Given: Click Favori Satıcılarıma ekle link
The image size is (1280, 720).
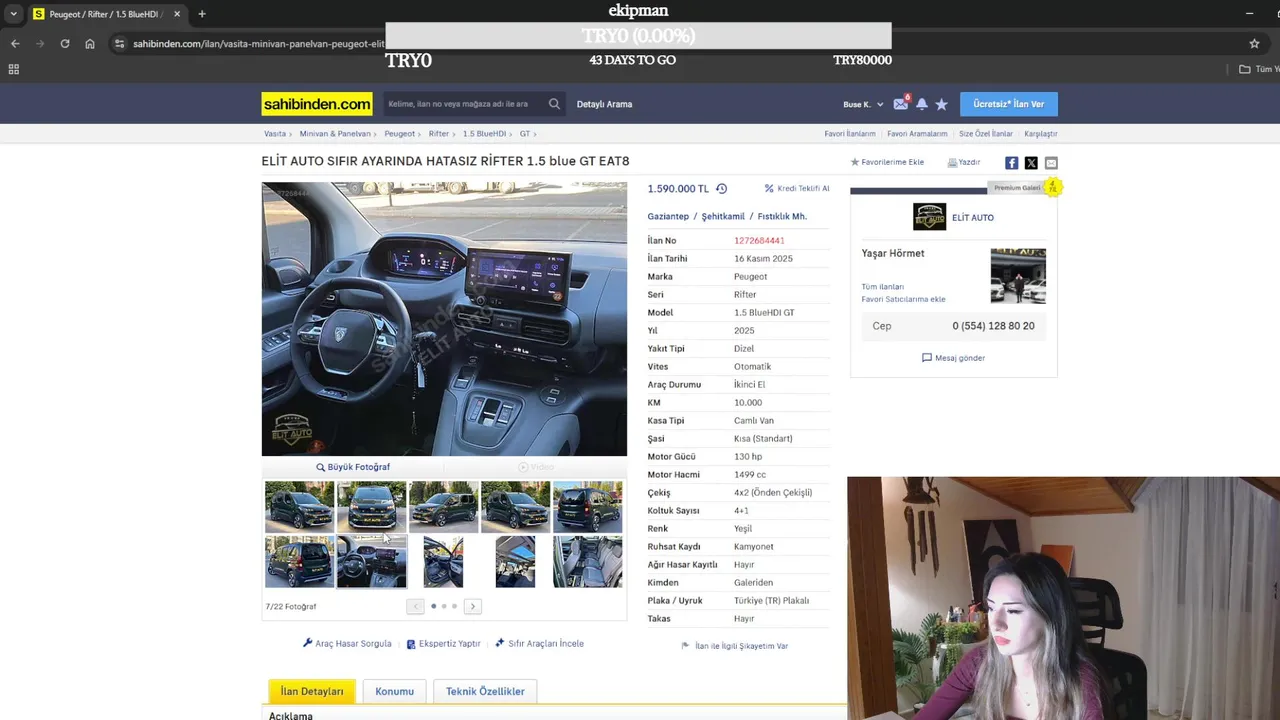Looking at the screenshot, I should tap(904, 299).
